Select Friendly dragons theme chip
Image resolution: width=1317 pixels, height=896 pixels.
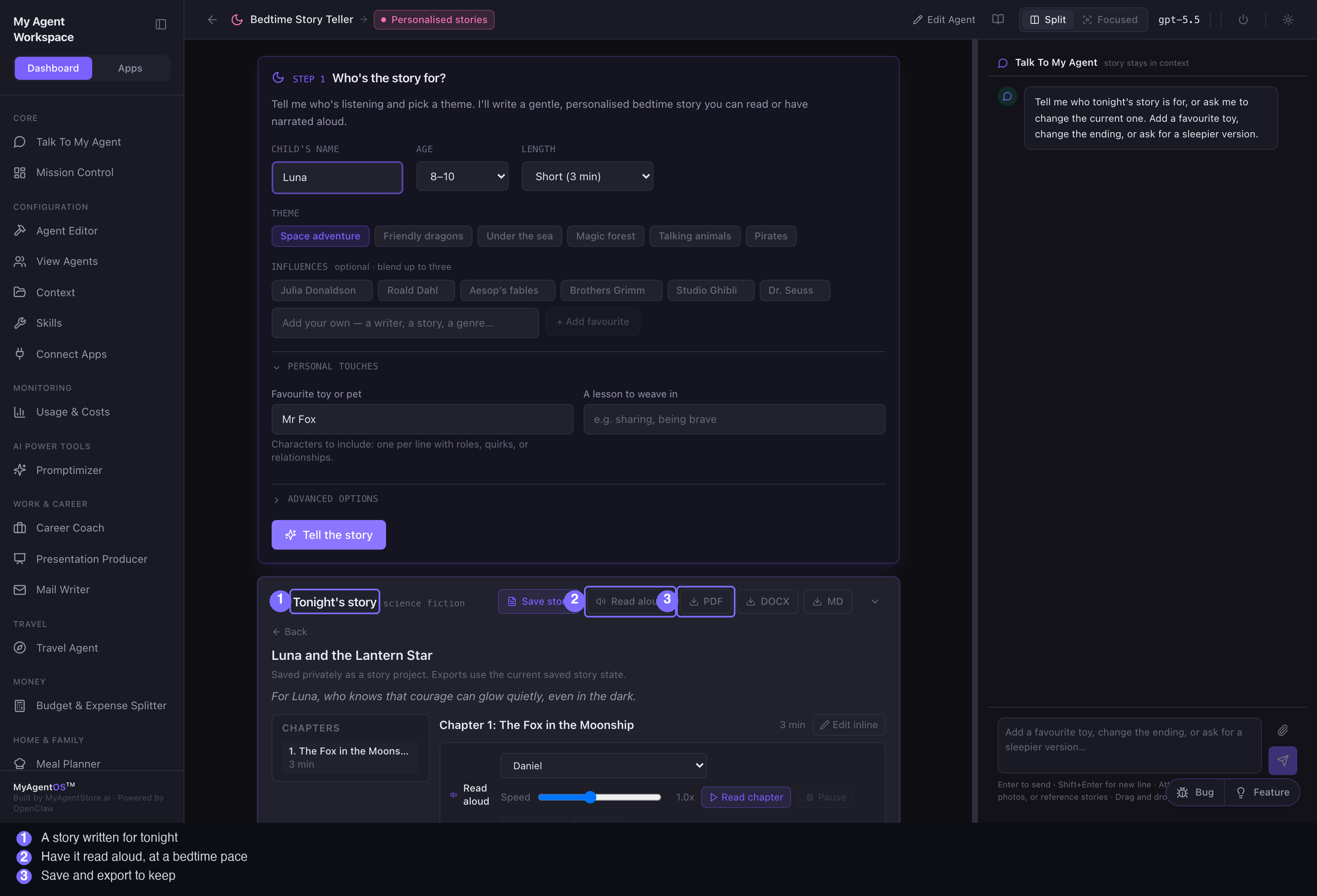[423, 236]
